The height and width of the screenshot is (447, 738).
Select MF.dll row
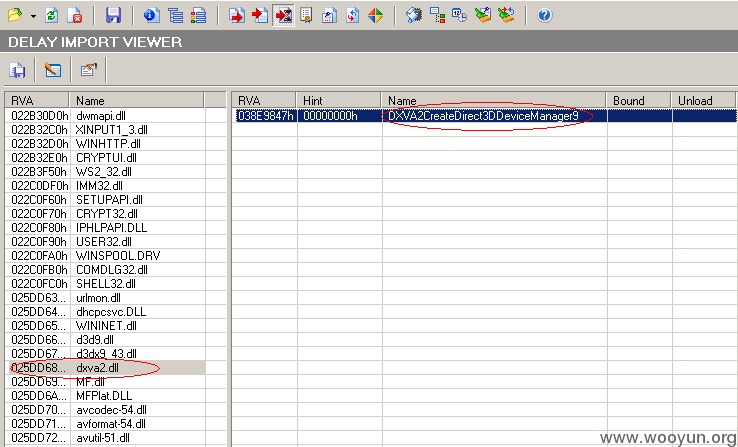pos(105,382)
